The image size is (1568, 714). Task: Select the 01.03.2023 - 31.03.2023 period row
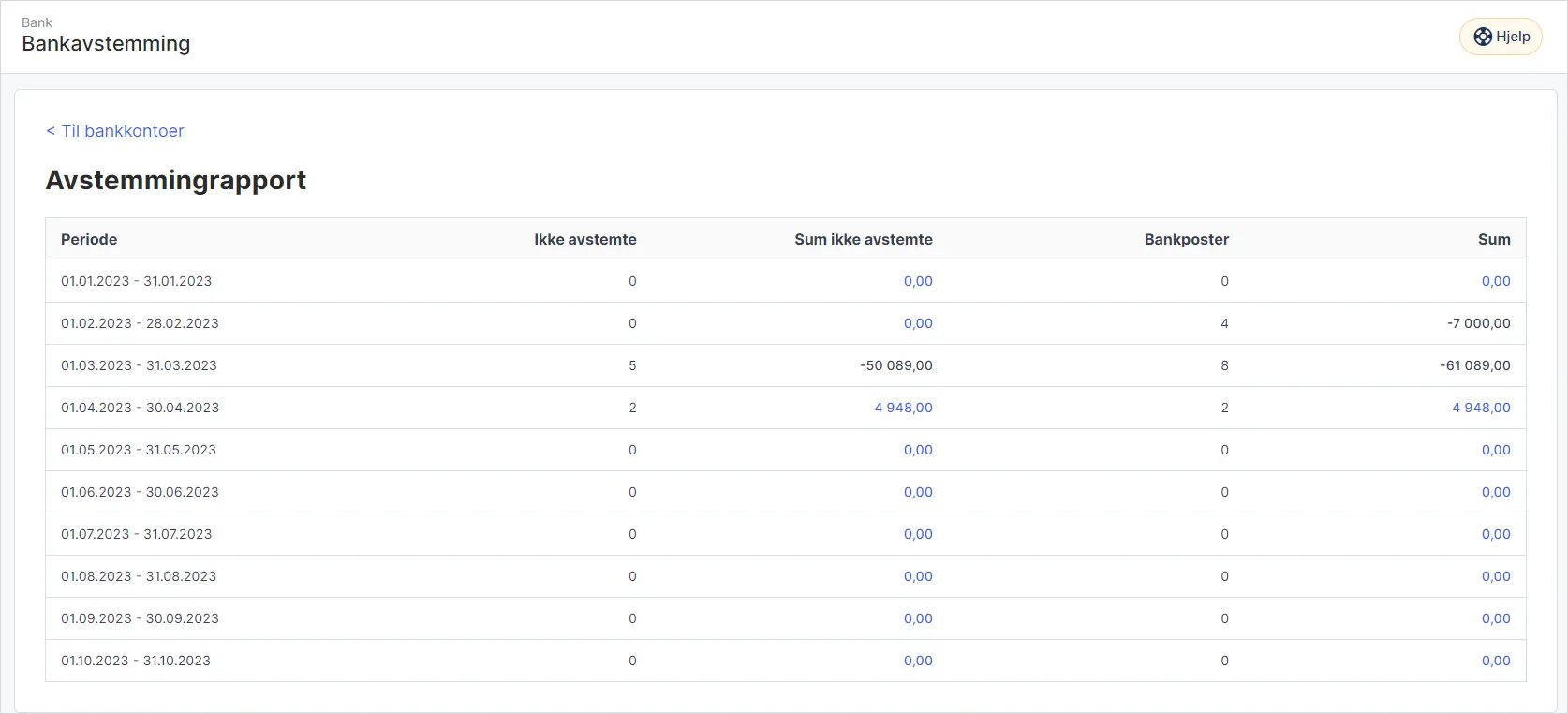139,365
